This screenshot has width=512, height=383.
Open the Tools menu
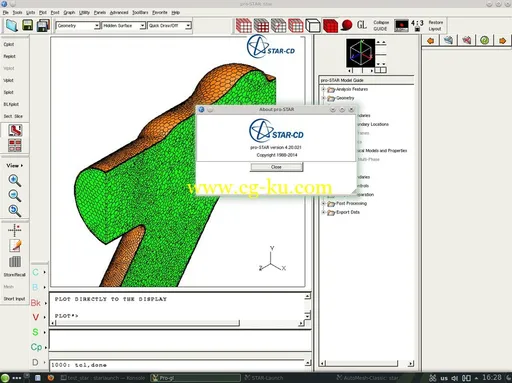pos(17,12)
